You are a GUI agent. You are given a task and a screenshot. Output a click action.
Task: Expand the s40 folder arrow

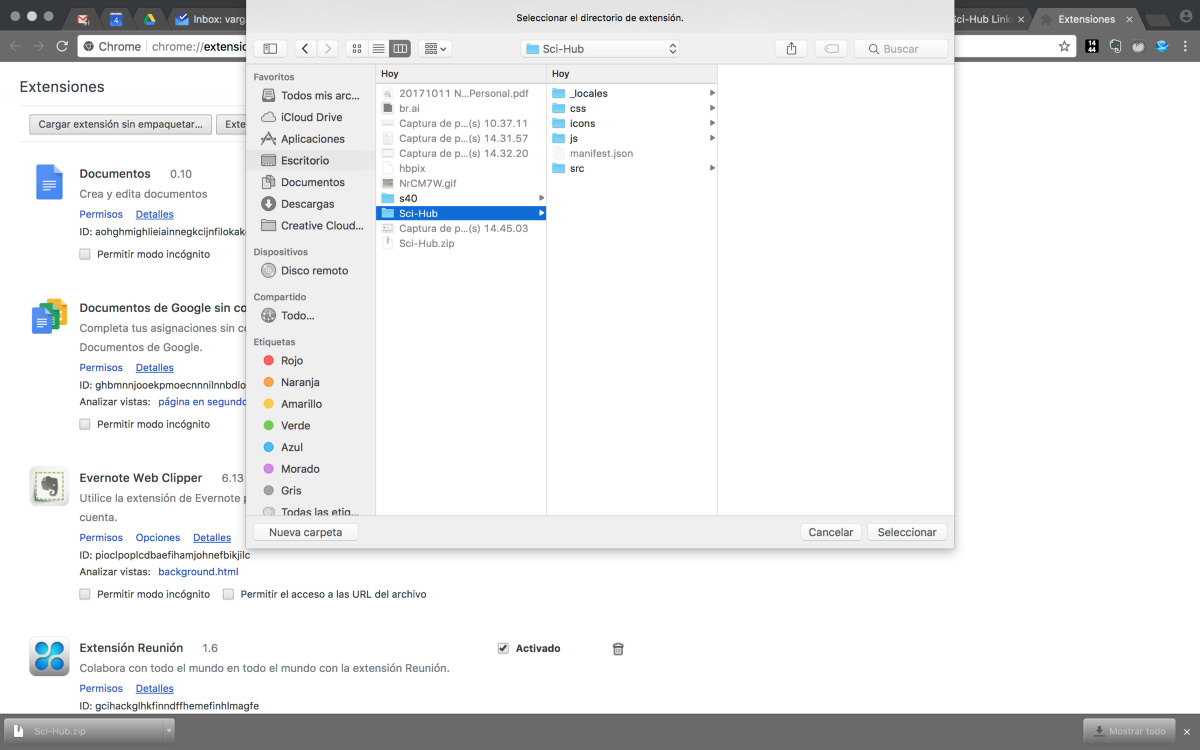(541, 198)
